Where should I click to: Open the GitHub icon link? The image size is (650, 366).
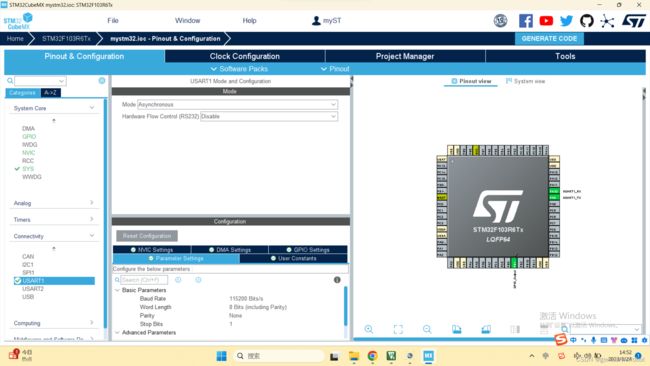coord(587,21)
